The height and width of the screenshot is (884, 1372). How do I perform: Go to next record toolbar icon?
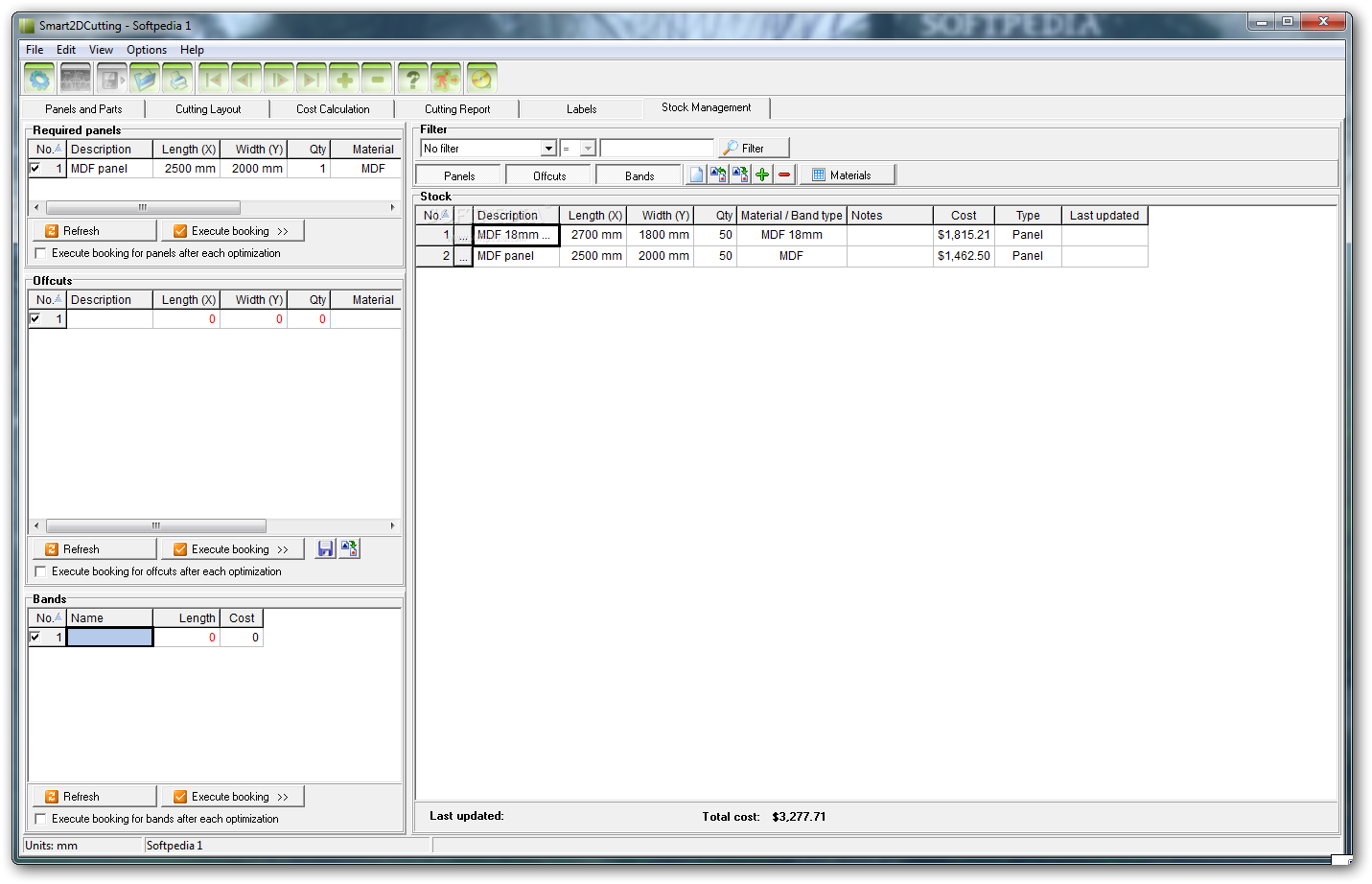[279, 79]
